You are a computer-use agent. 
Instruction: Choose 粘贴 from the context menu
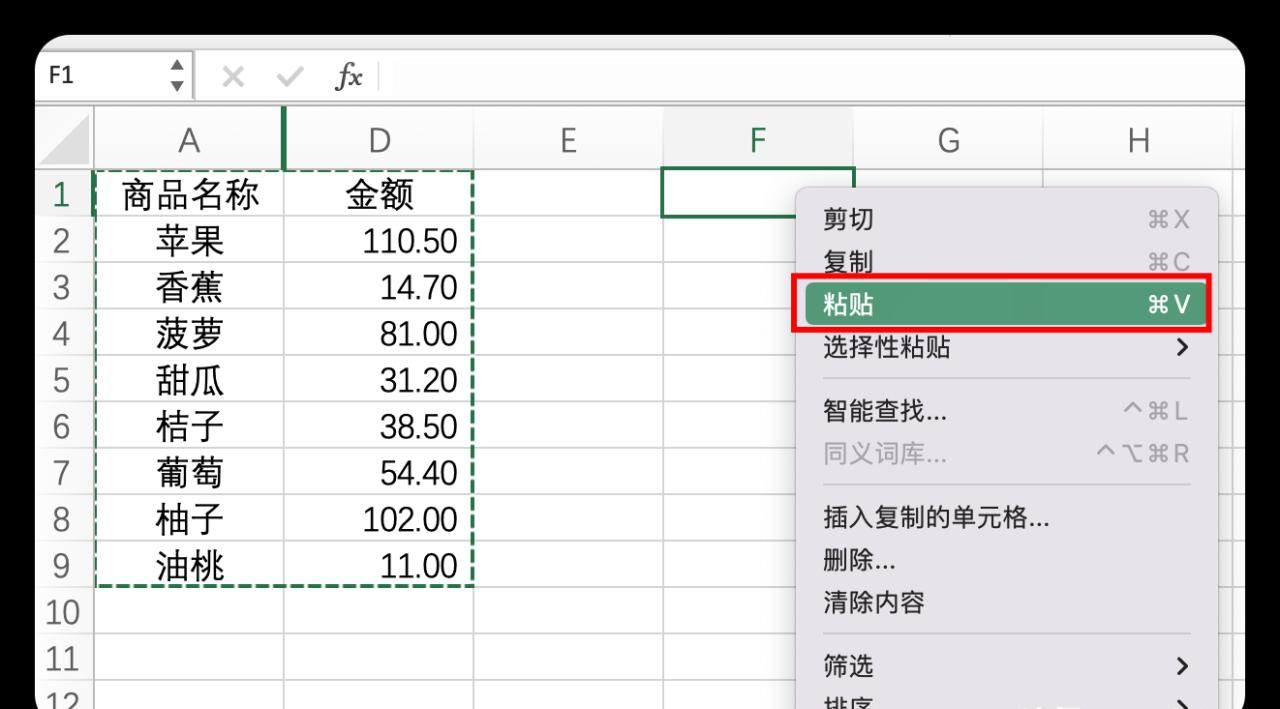(x=1007, y=305)
